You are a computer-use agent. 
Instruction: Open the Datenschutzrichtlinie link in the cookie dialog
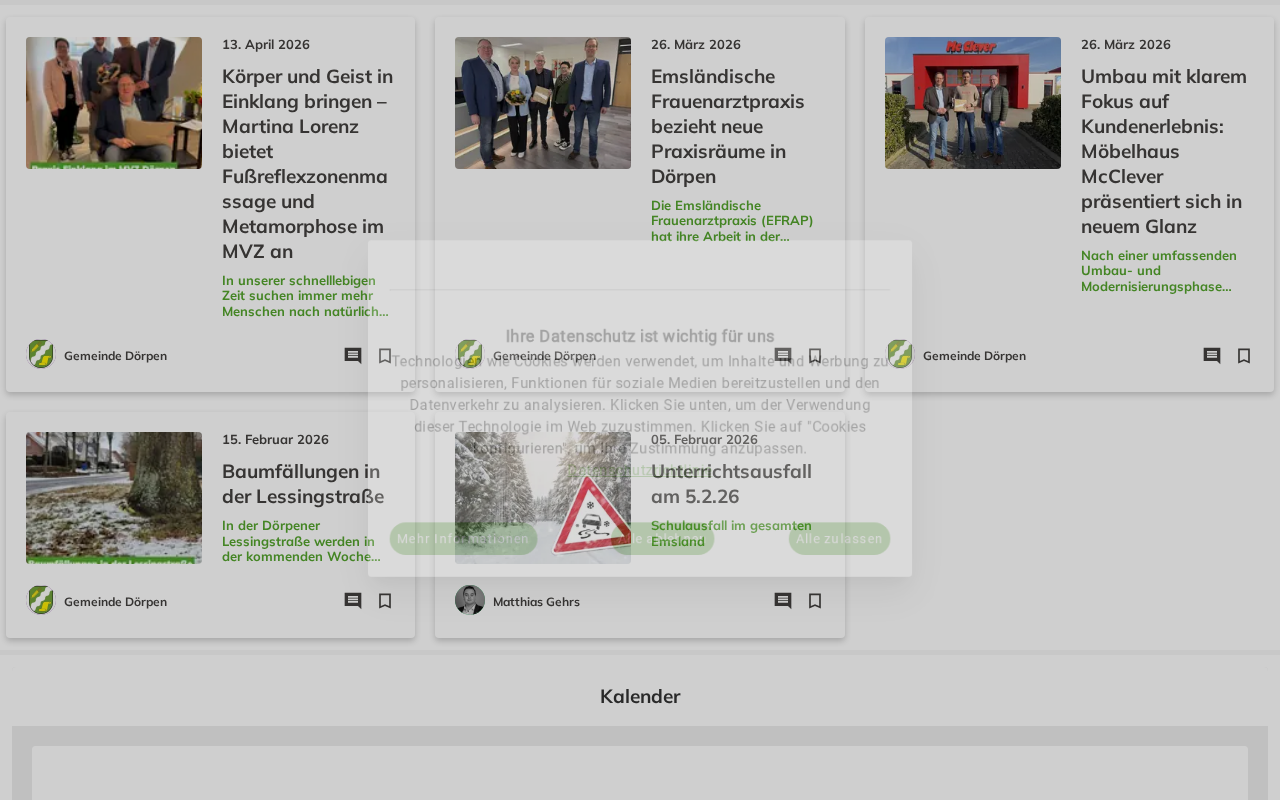tap(640, 471)
